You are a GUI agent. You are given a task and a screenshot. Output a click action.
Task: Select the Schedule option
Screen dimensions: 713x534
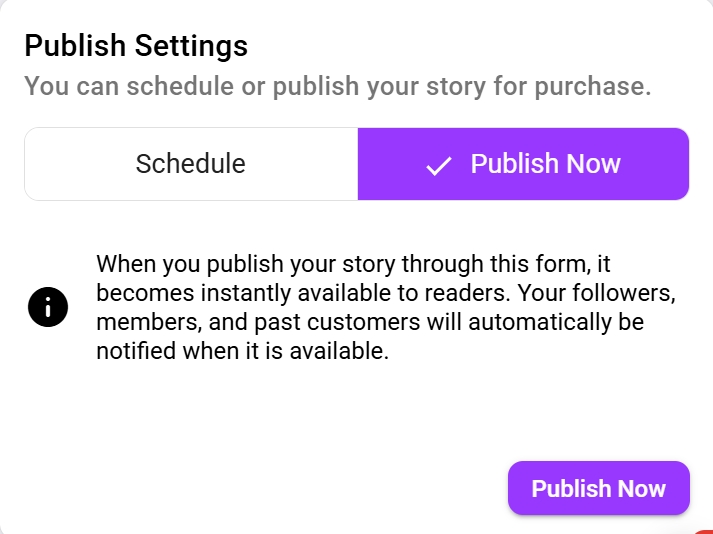tap(191, 164)
